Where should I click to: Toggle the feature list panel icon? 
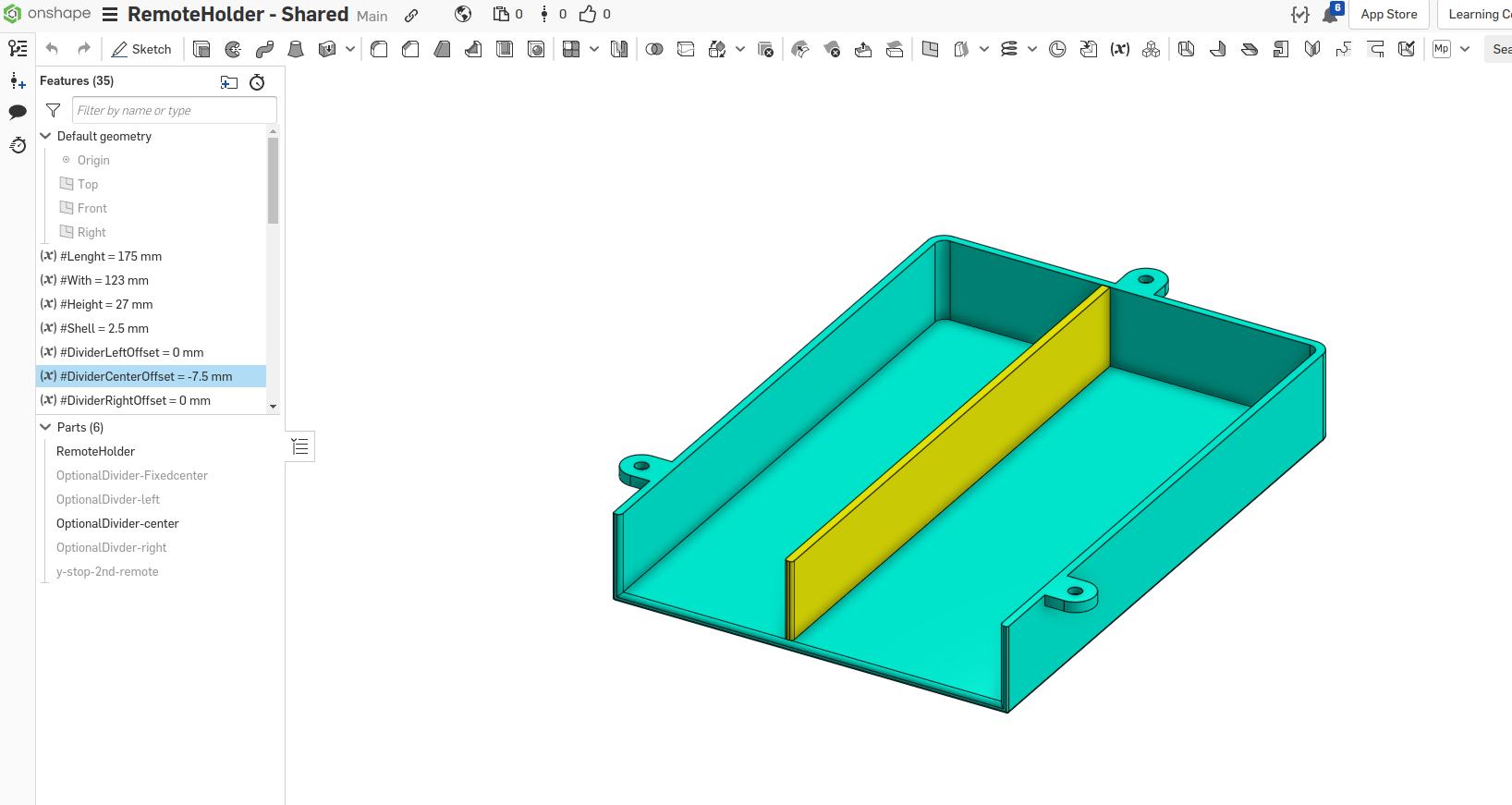[x=300, y=447]
